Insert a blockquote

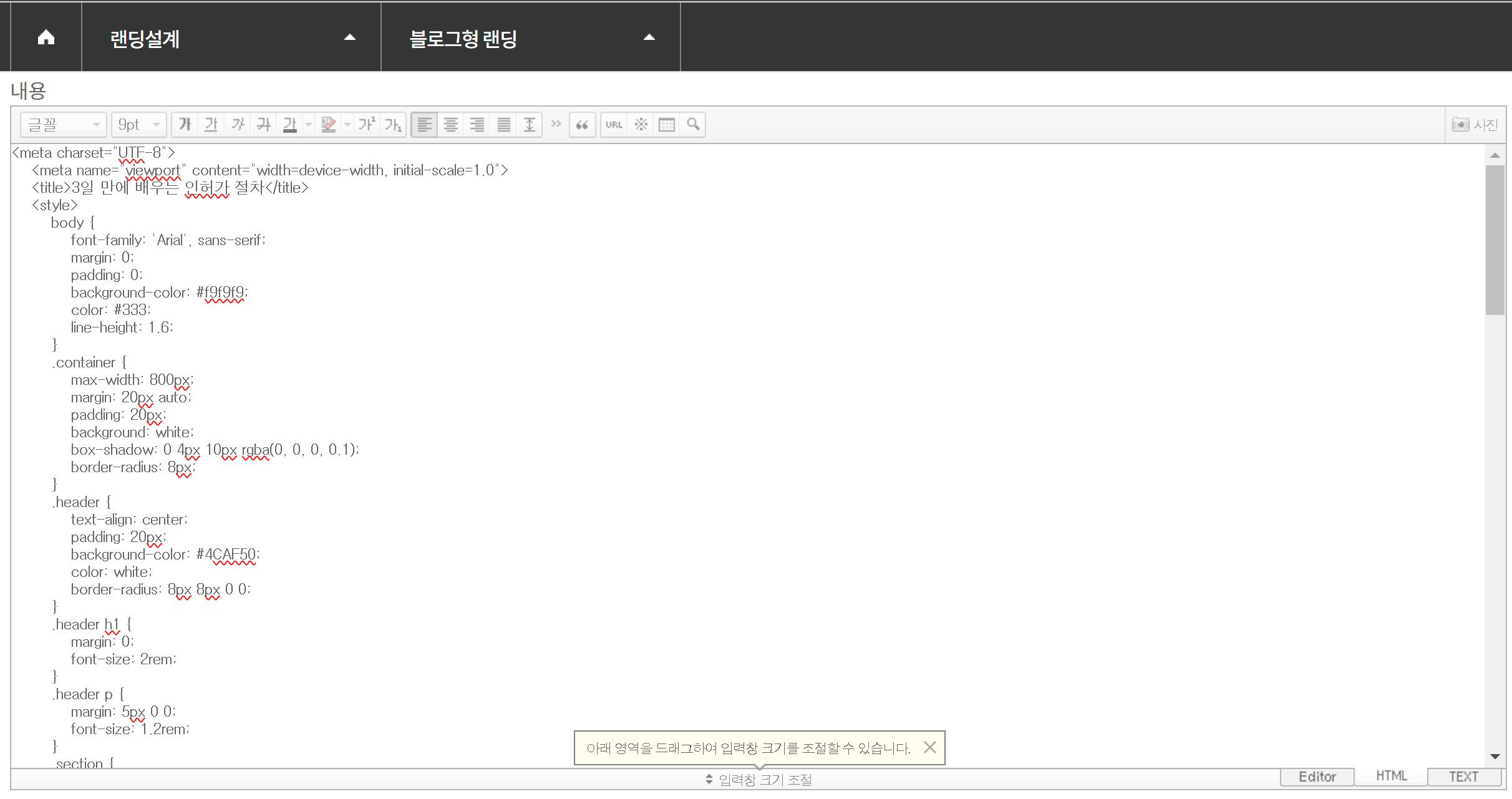click(x=582, y=125)
